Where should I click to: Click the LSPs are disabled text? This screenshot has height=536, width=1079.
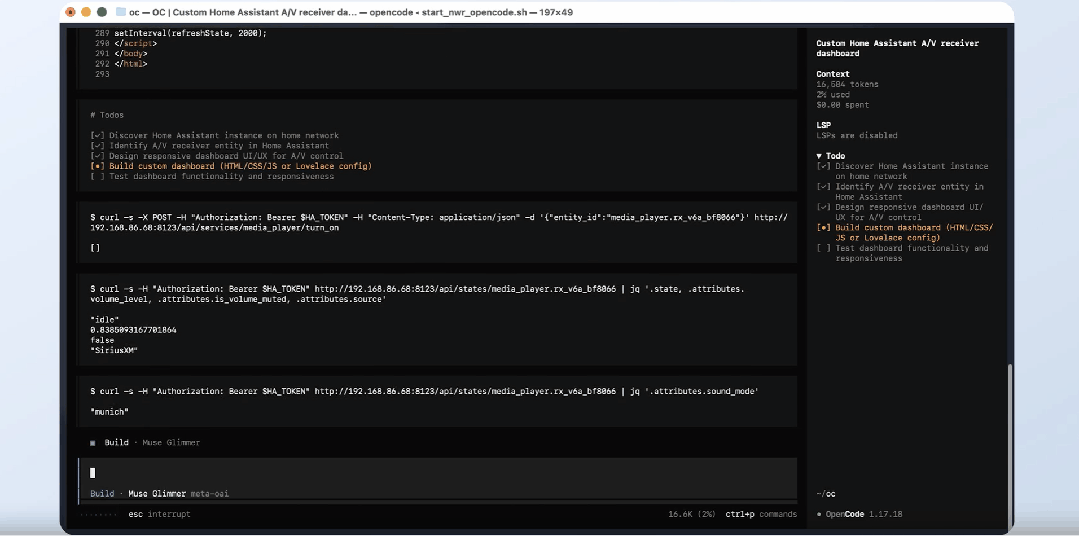coord(857,136)
